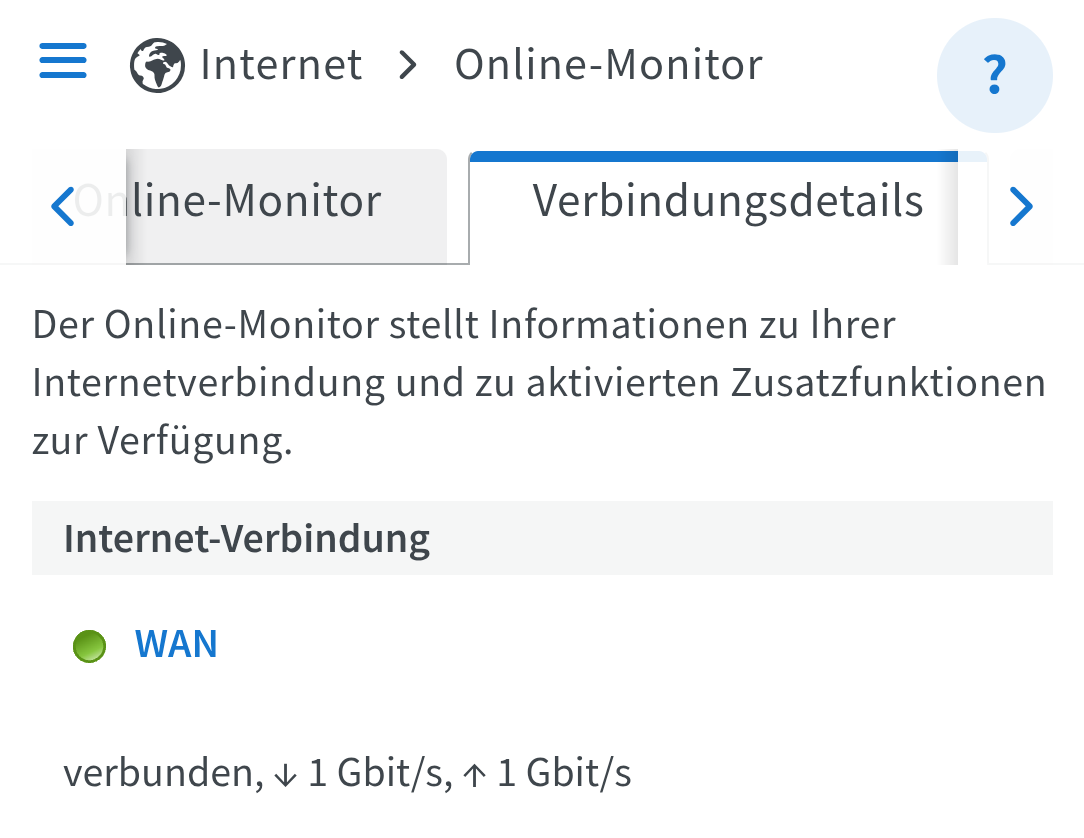
Task: Click the downstream arrow icon
Action: pyautogui.click(x=286, y=775)
